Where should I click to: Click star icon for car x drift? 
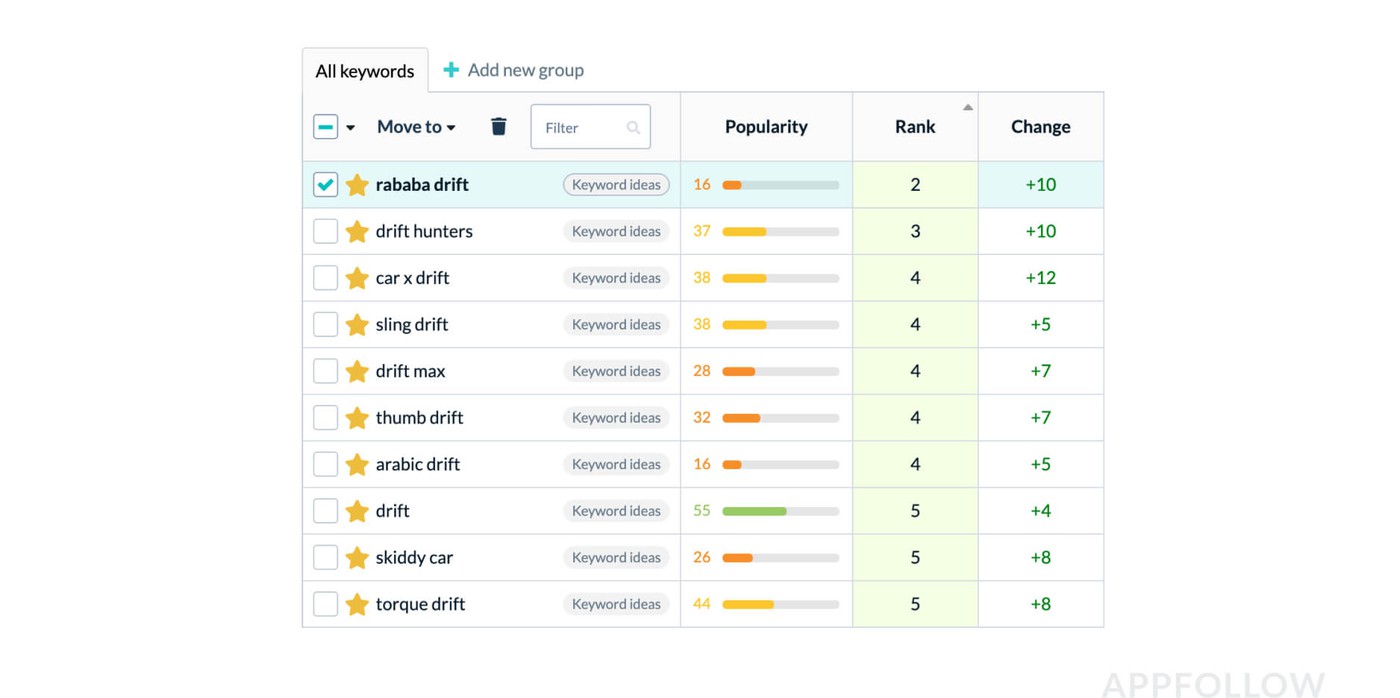(x=357, y=278)
